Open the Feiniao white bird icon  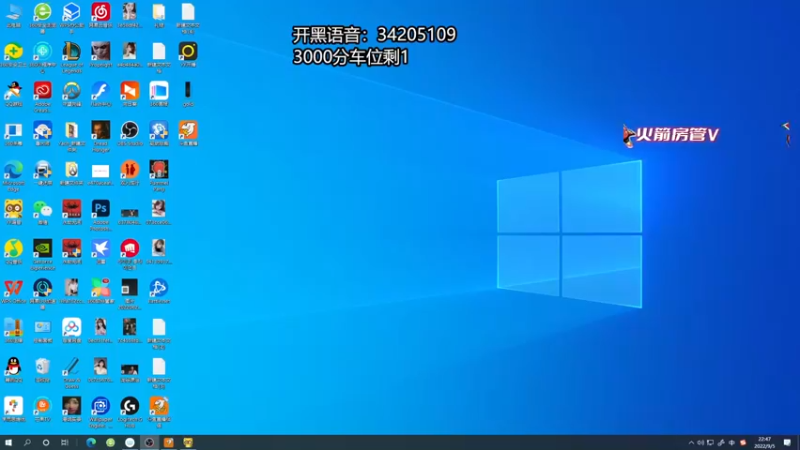(101, 248)
